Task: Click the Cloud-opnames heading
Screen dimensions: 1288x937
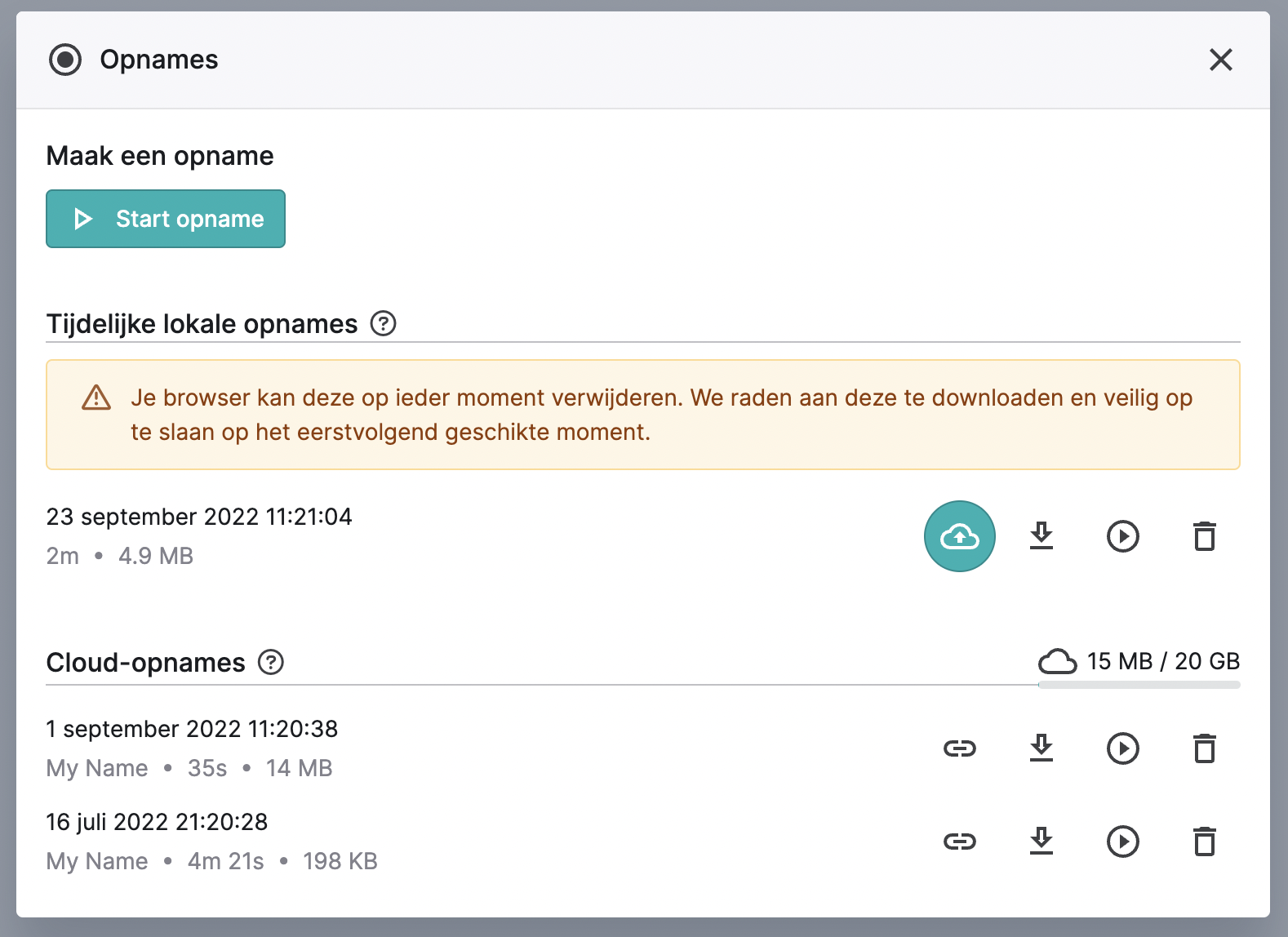Action: tap(146, 663)
